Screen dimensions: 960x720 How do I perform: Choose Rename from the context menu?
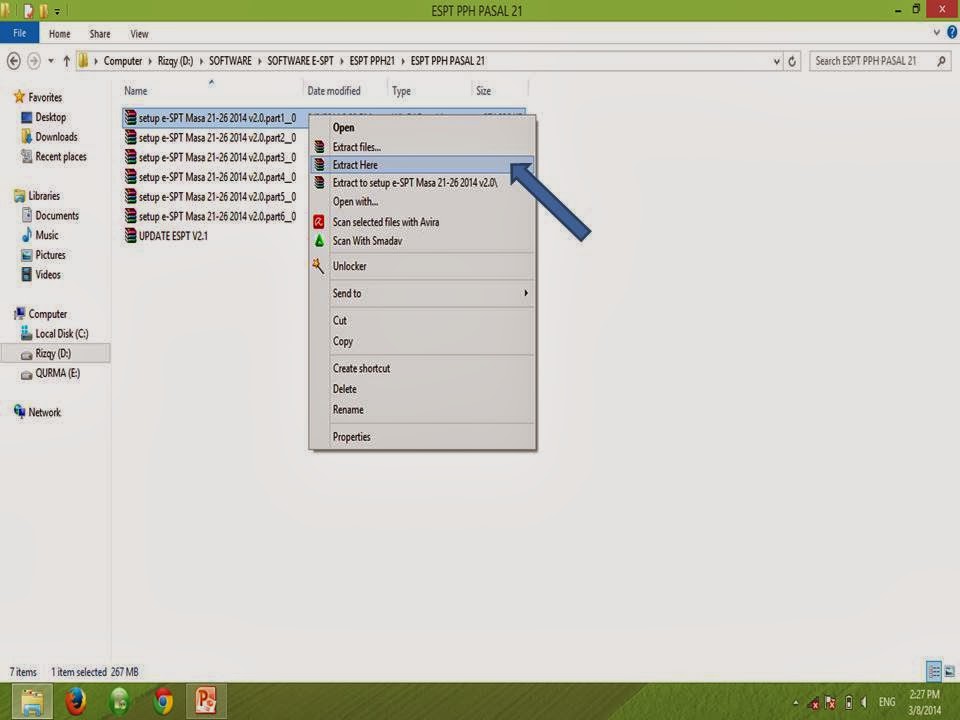[x=422, y=410]
